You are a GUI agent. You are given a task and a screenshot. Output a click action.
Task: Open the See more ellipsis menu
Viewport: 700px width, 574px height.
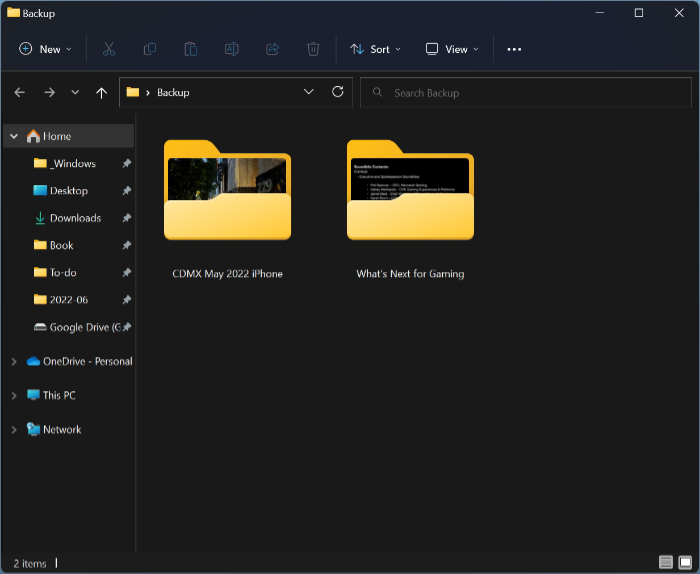click(x=514, y=49)
